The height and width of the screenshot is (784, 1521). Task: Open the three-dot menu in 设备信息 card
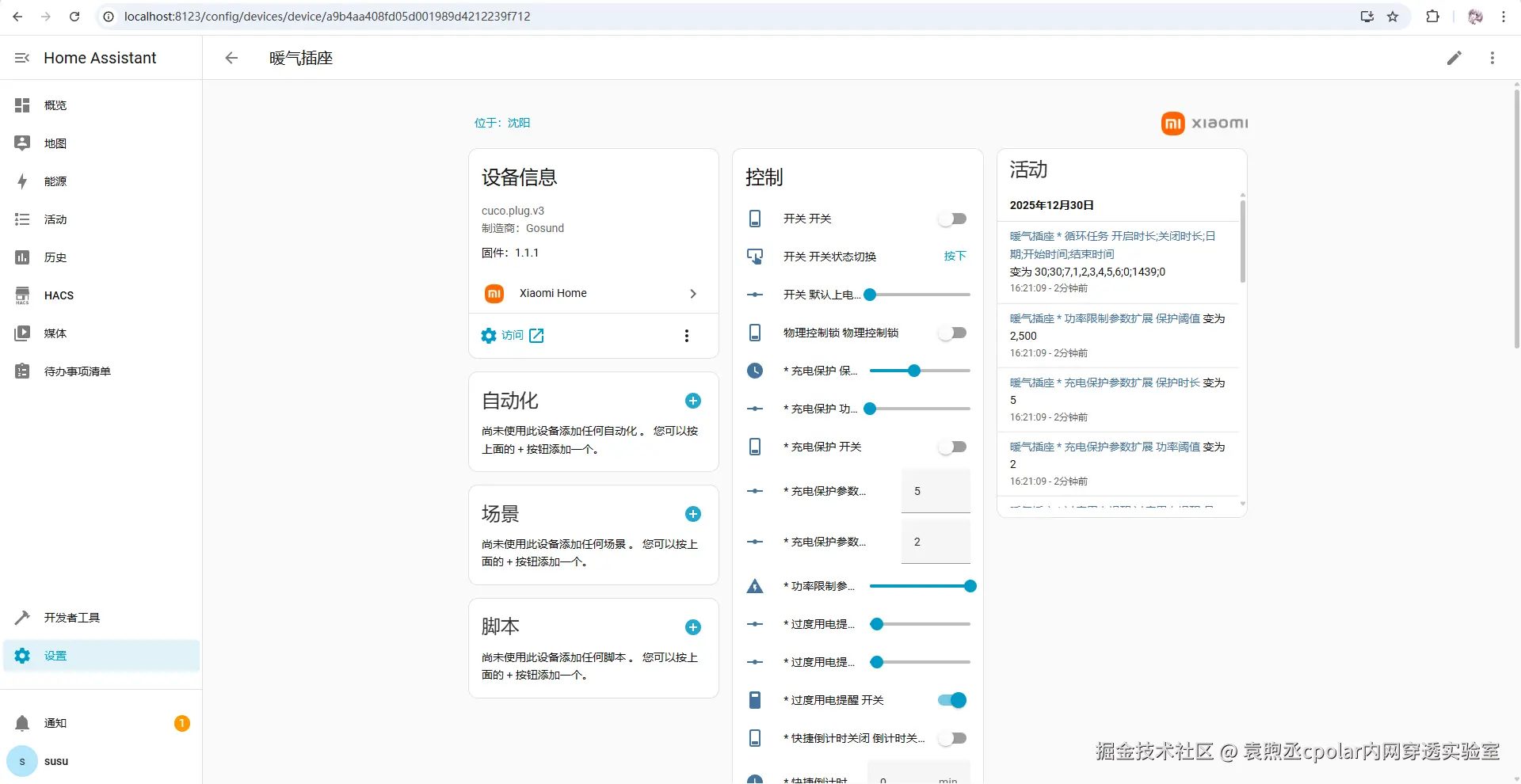687,336
